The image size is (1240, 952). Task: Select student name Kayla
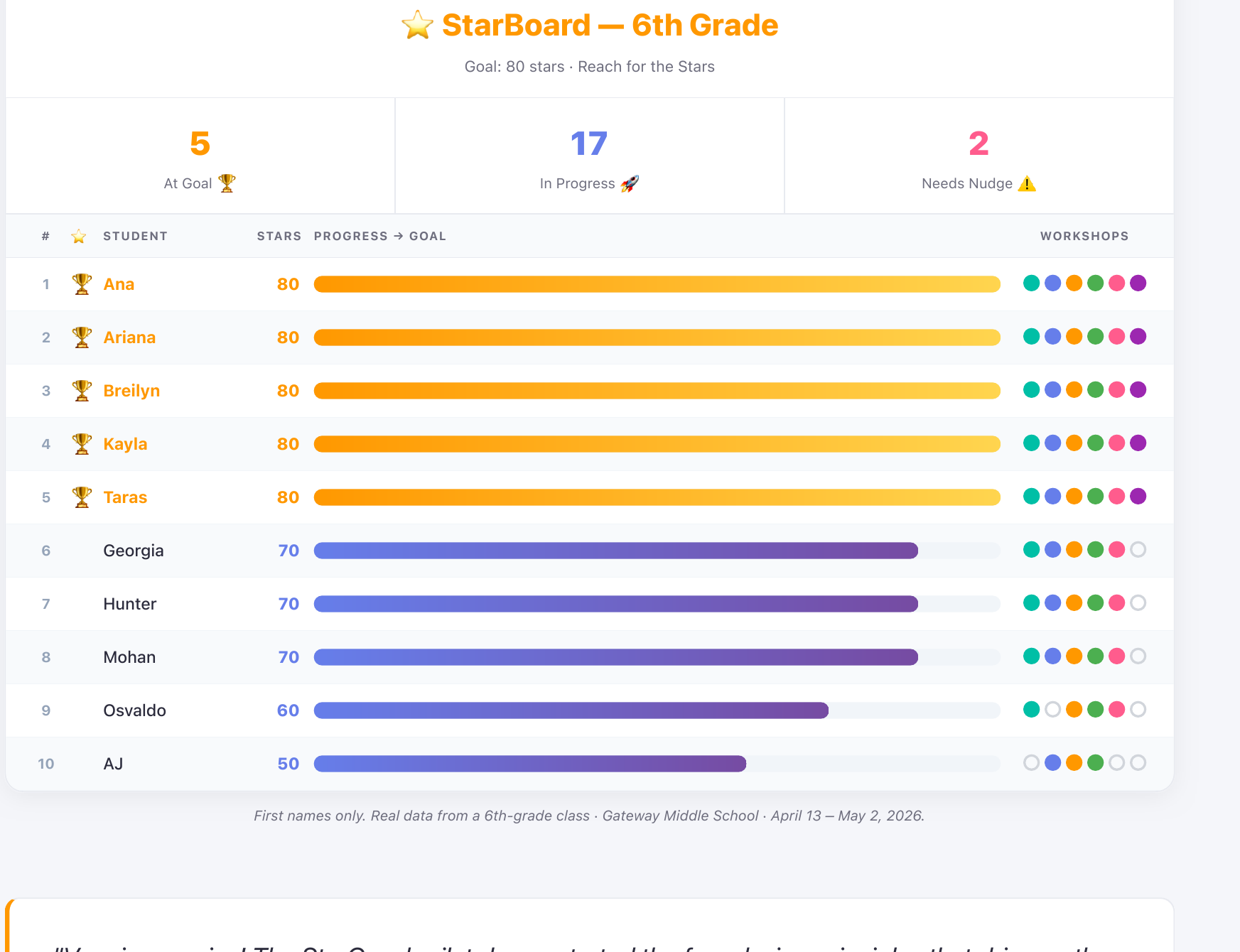click(x=125, y=444)
